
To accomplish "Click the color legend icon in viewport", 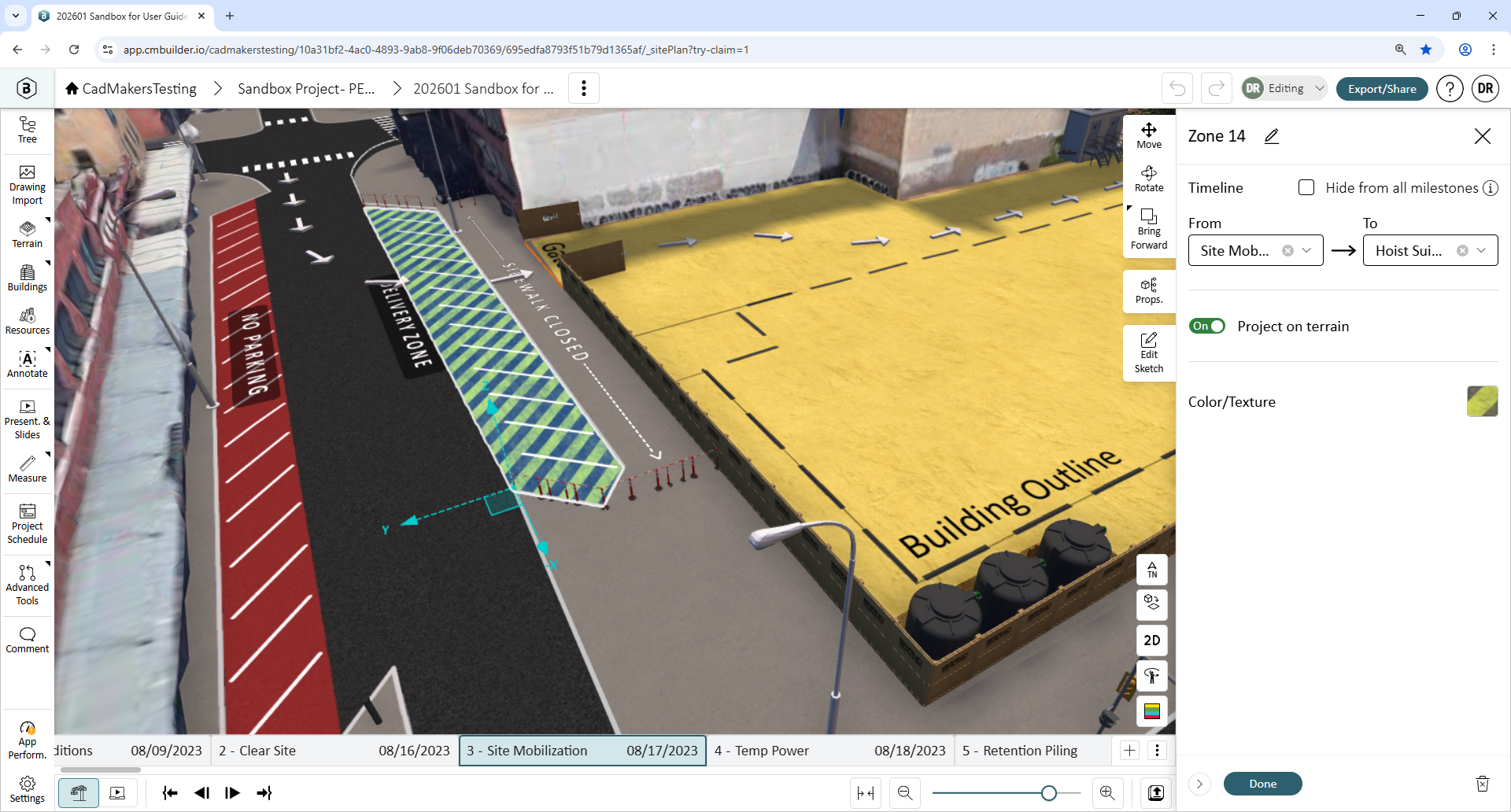I will click(x=1152, y=711).
